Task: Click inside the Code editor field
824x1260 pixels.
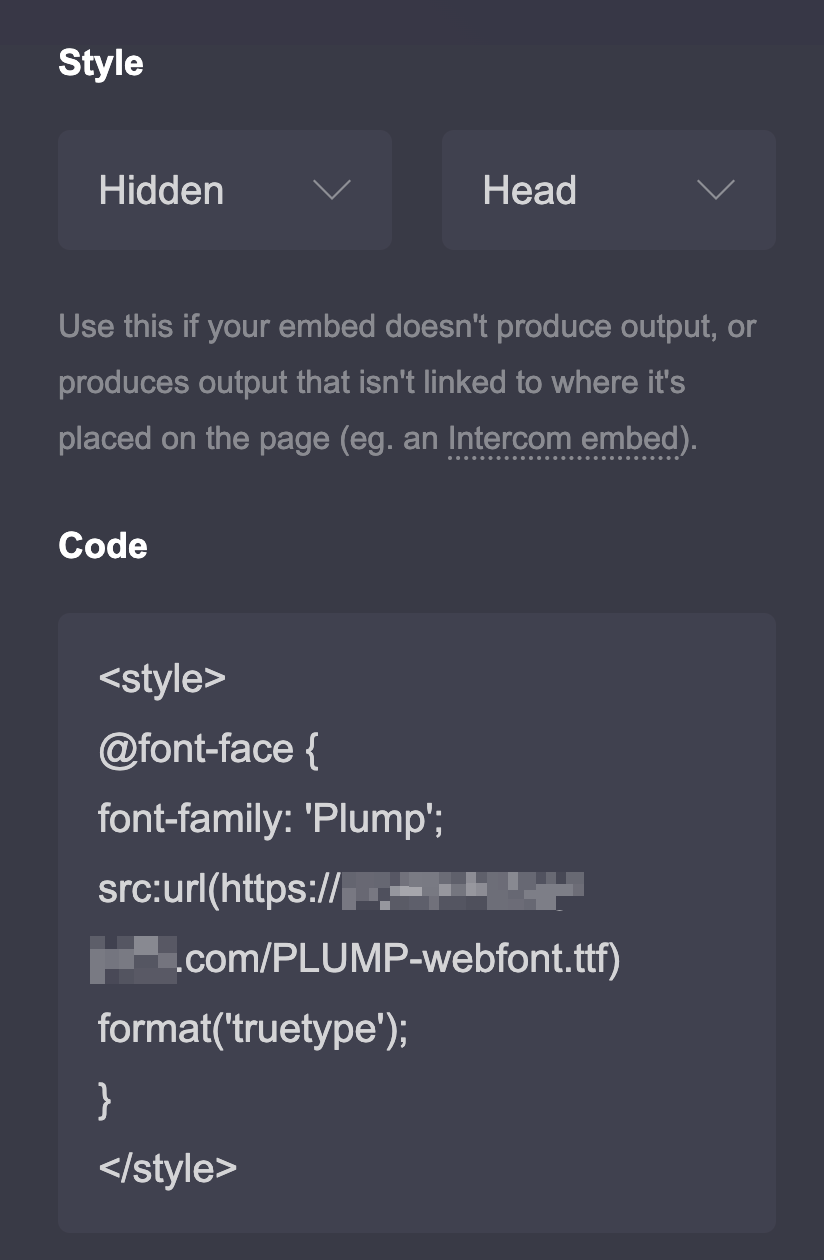Action: pyautogui.click(x=418, y=920)
